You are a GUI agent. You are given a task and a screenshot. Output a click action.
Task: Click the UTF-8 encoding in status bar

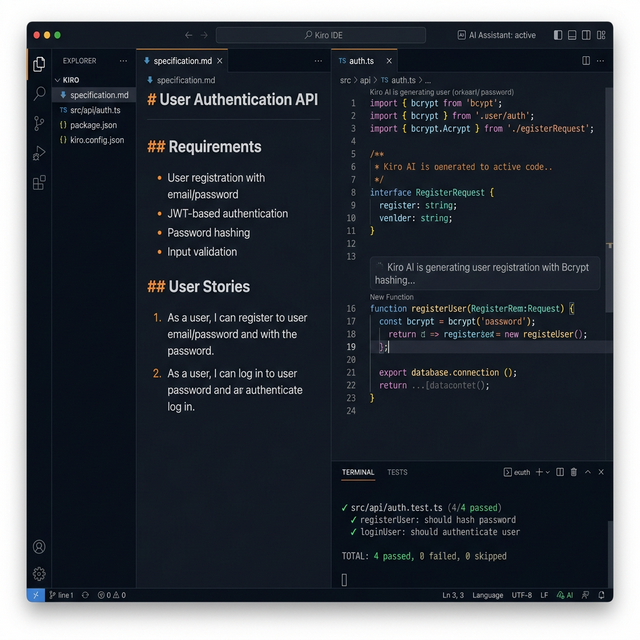522,595
